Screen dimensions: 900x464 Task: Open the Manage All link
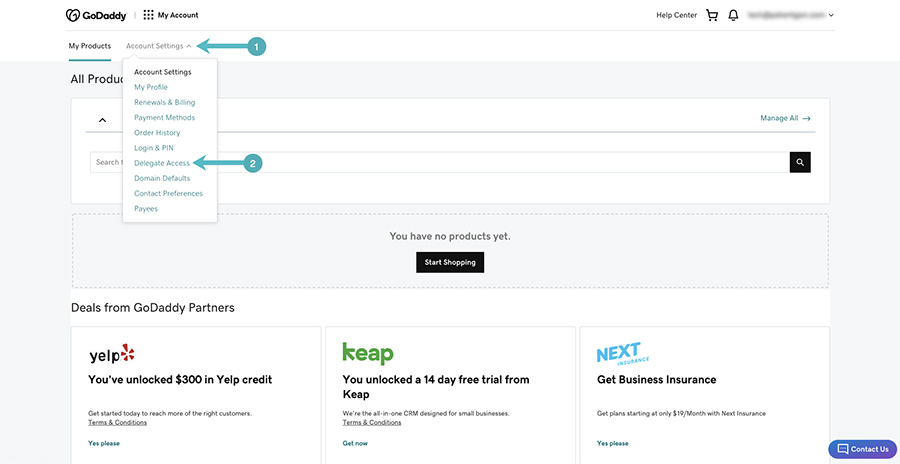[785, 118]
